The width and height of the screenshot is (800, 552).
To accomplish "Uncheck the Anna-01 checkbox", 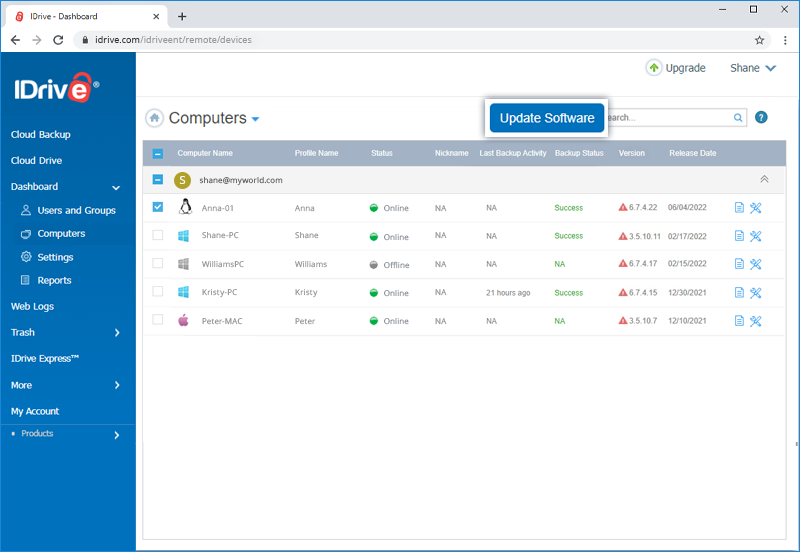I will point(158,207).
